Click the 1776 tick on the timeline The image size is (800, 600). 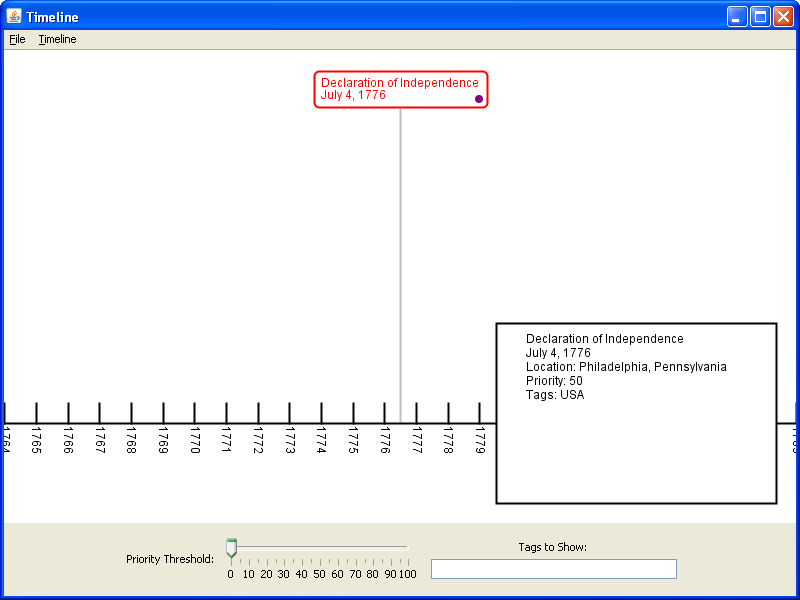385,414
